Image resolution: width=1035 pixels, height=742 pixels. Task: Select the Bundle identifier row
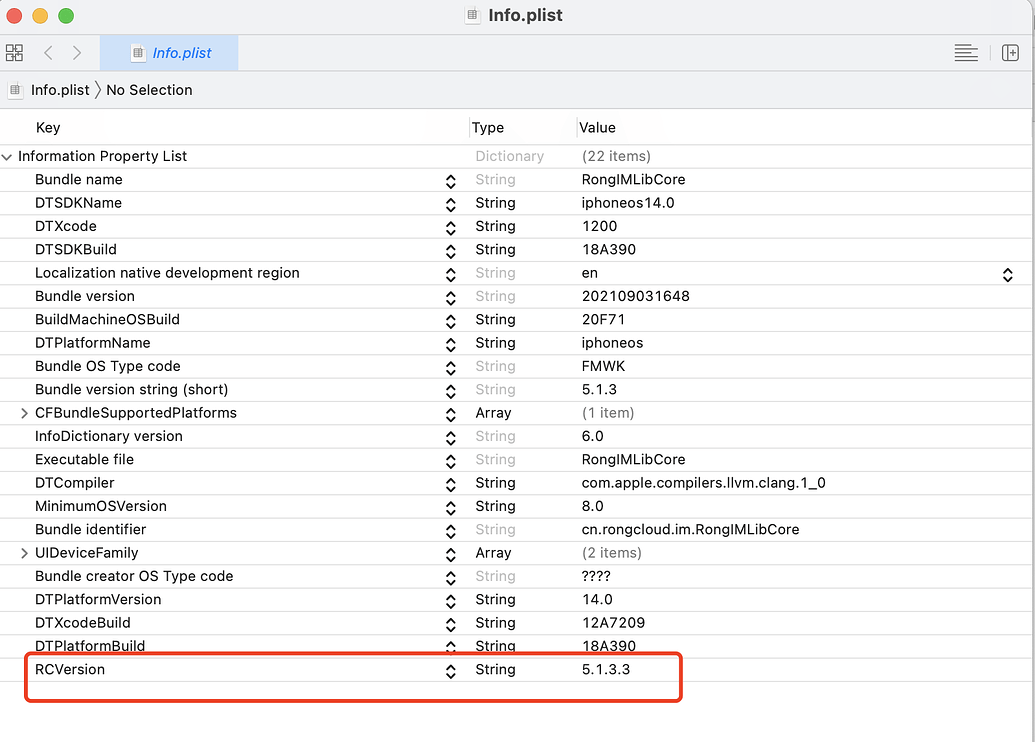tap(515, 529)
